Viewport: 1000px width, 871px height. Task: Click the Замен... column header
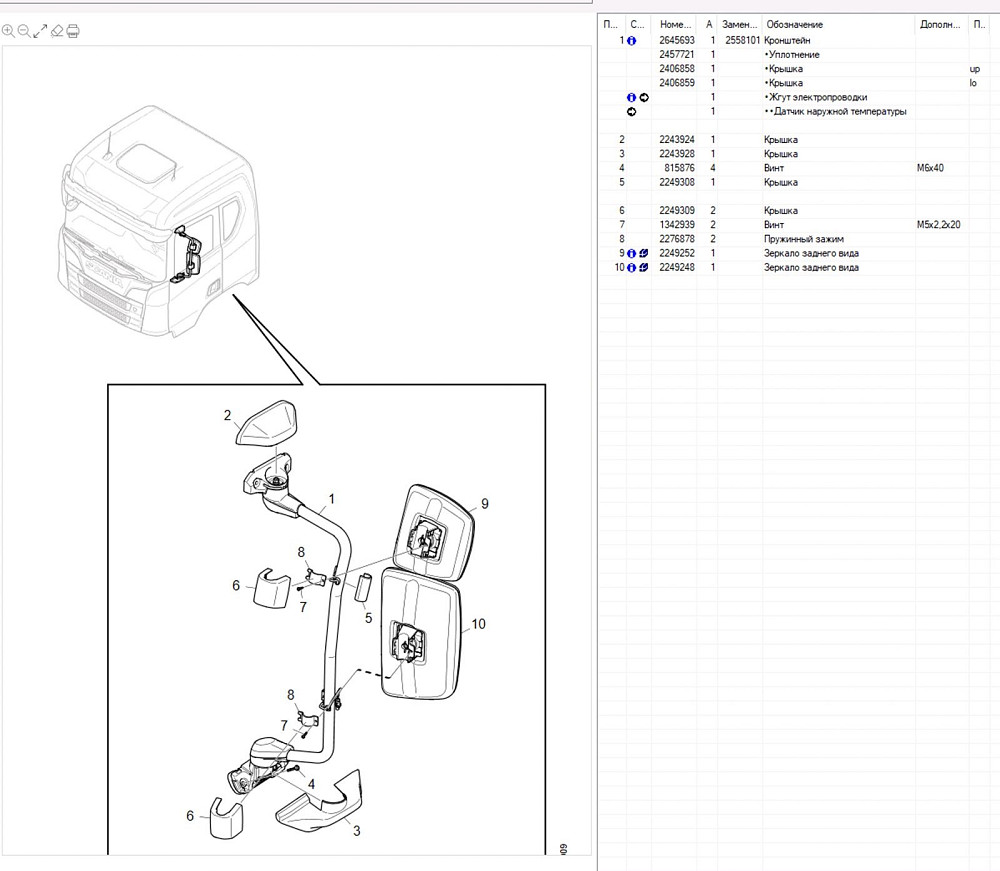pos(740,23)
